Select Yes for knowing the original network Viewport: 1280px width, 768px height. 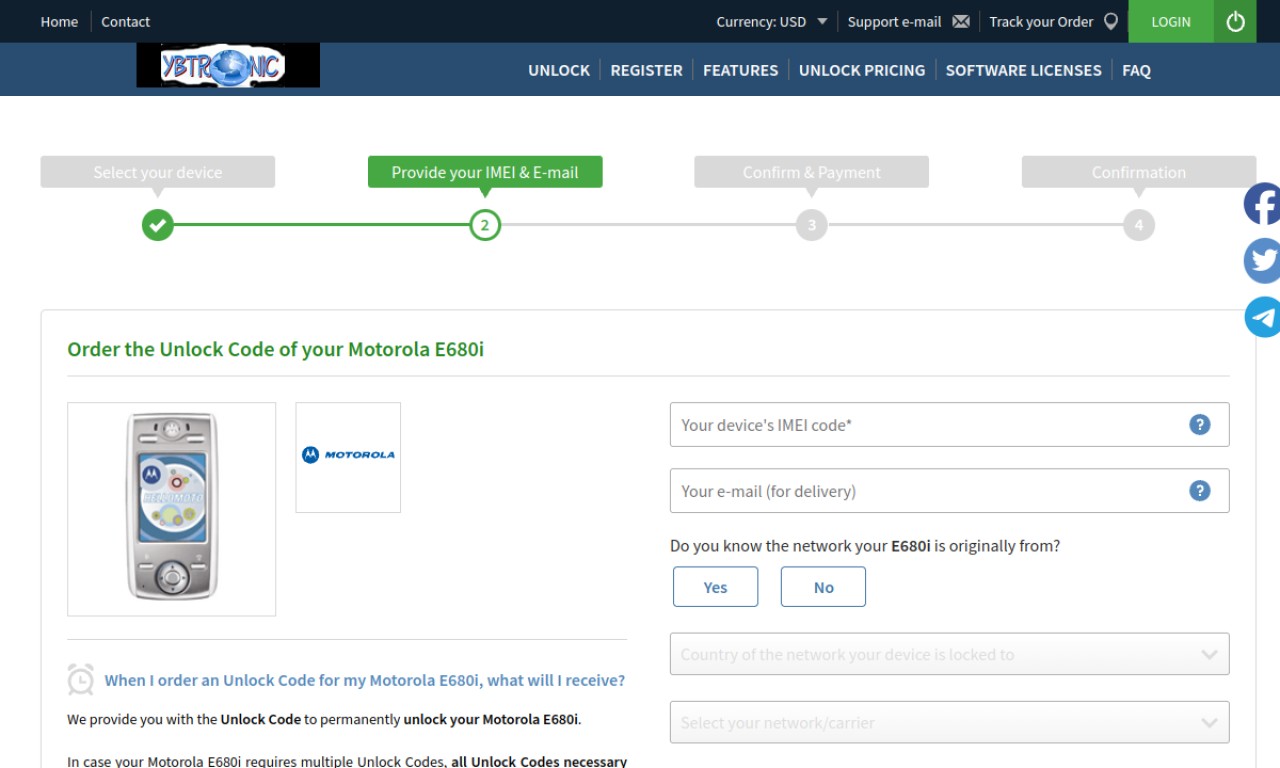tap(715, 587)
